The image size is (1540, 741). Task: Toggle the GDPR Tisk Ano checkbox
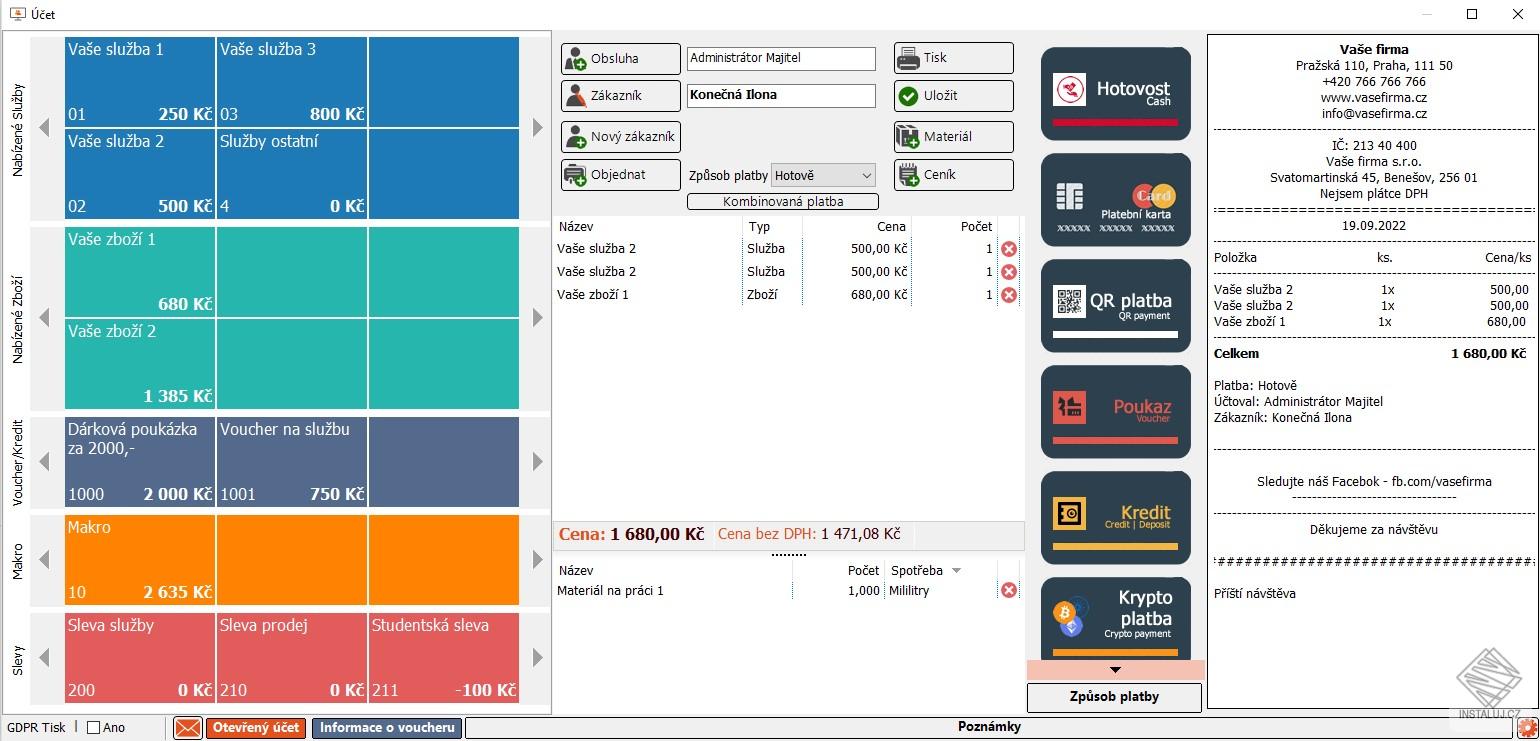click(x=94, y=728)
